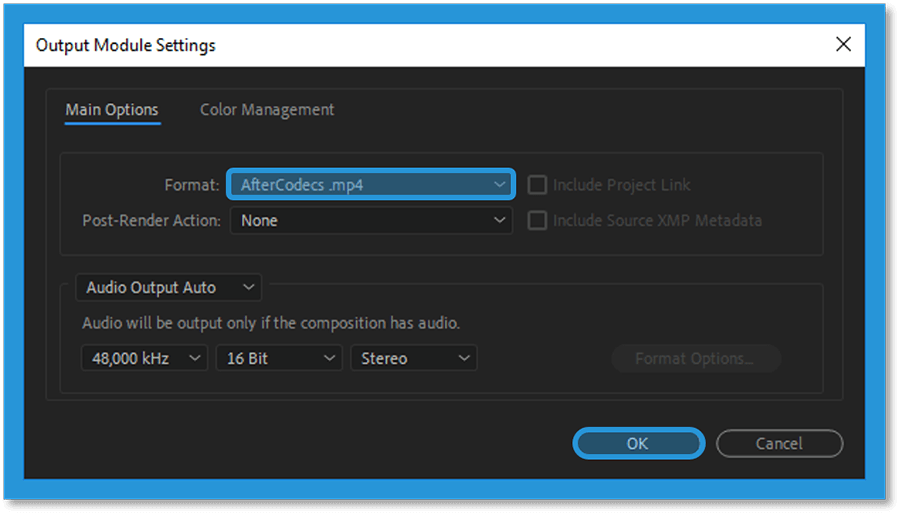Confirm settings with the OK button
This screenshot has height=514, width=900.
click(638, 443)
